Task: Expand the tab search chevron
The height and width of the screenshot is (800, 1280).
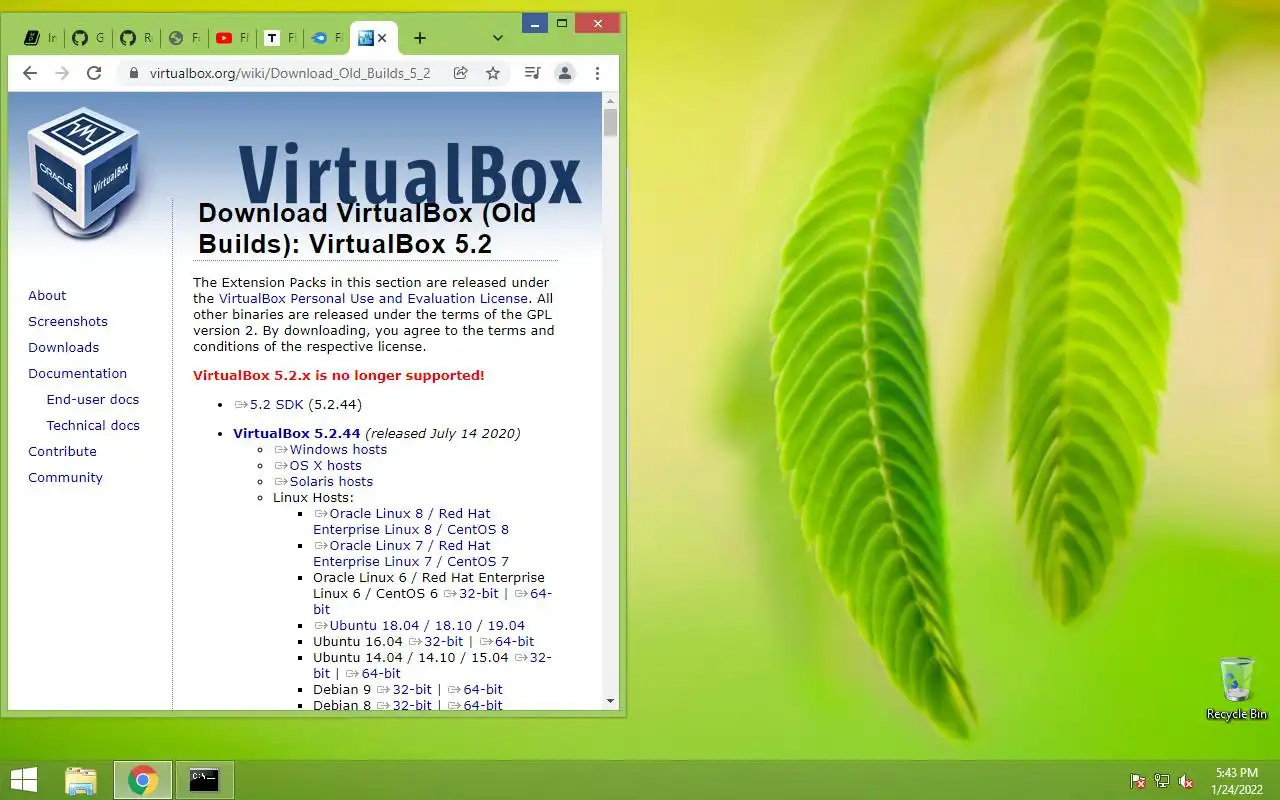Action: 498,38
